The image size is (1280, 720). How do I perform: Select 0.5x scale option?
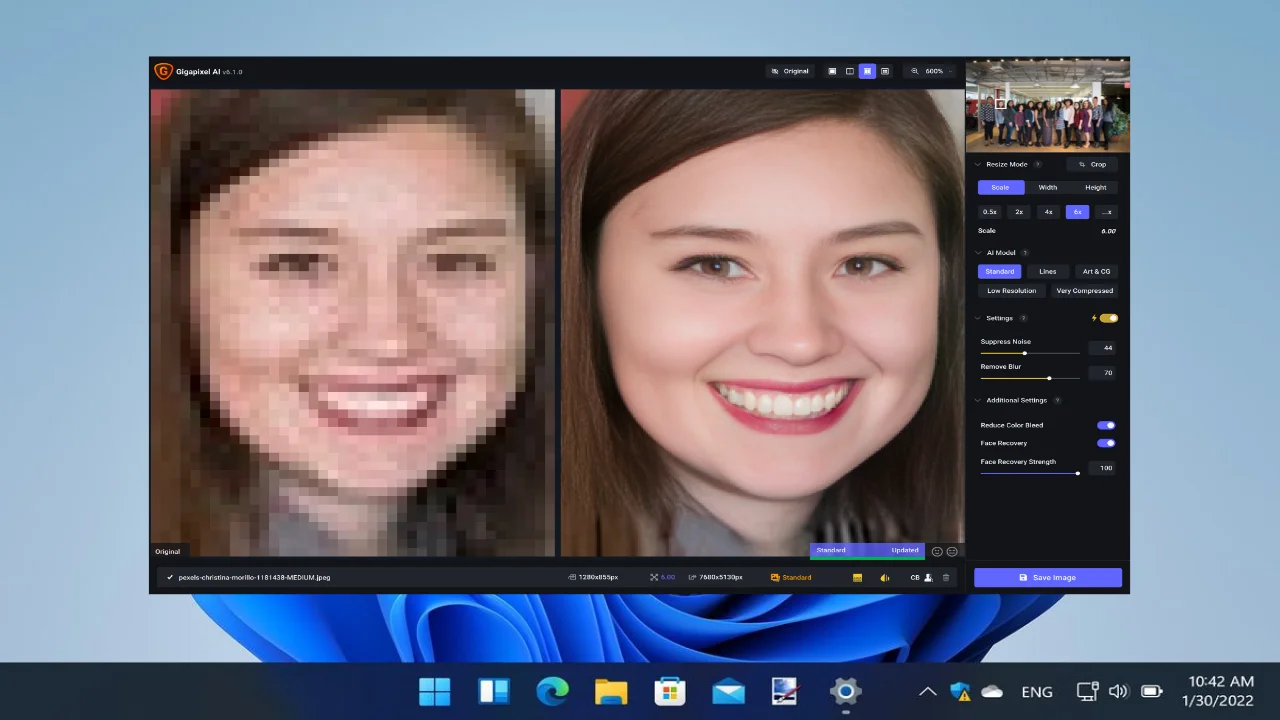click(990, 212)
